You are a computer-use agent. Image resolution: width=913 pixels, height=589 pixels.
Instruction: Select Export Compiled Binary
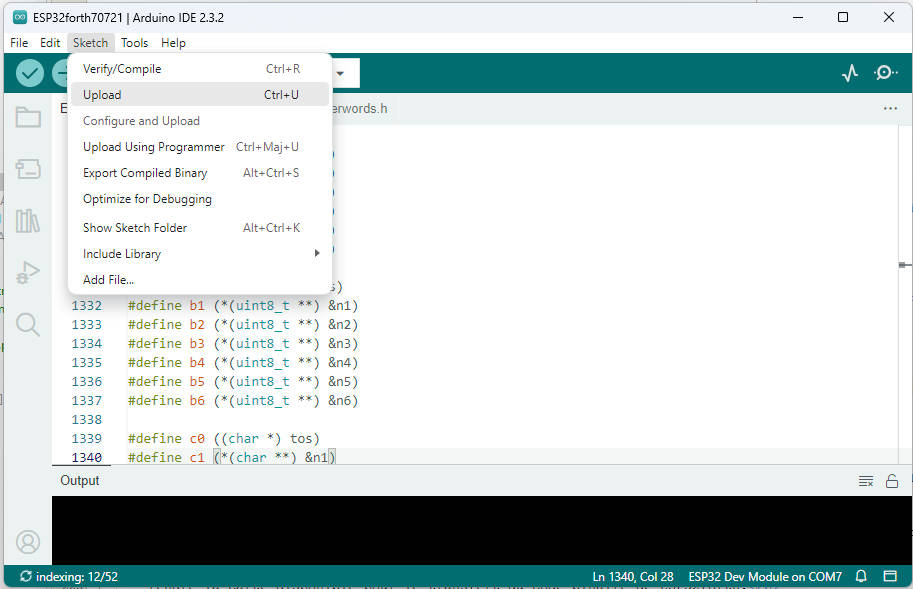click(199, 173)
